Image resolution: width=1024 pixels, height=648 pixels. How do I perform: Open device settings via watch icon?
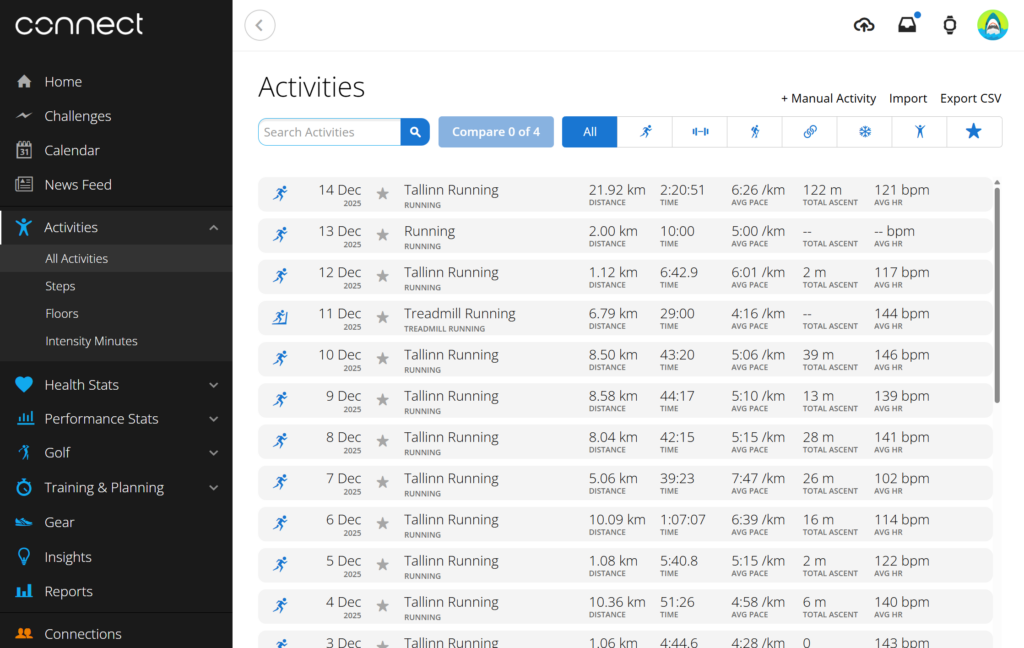click(x=950, y=23)
